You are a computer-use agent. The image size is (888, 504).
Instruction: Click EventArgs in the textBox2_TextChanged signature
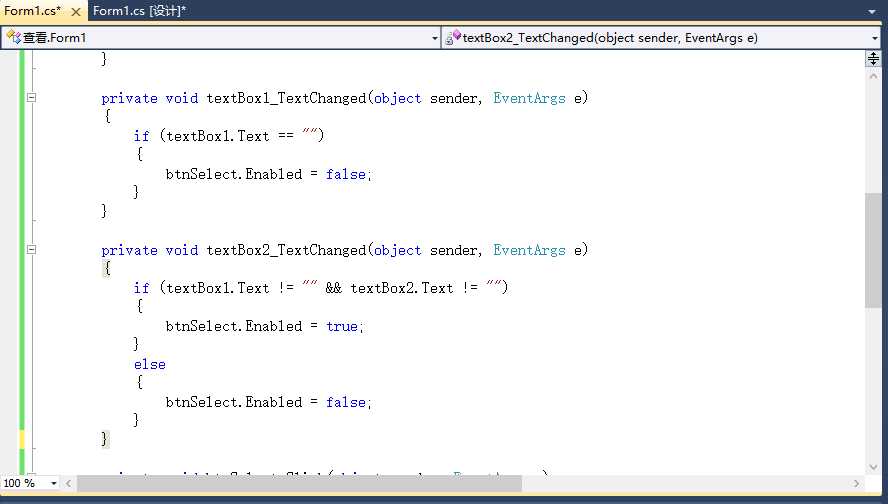pos(530,250)
